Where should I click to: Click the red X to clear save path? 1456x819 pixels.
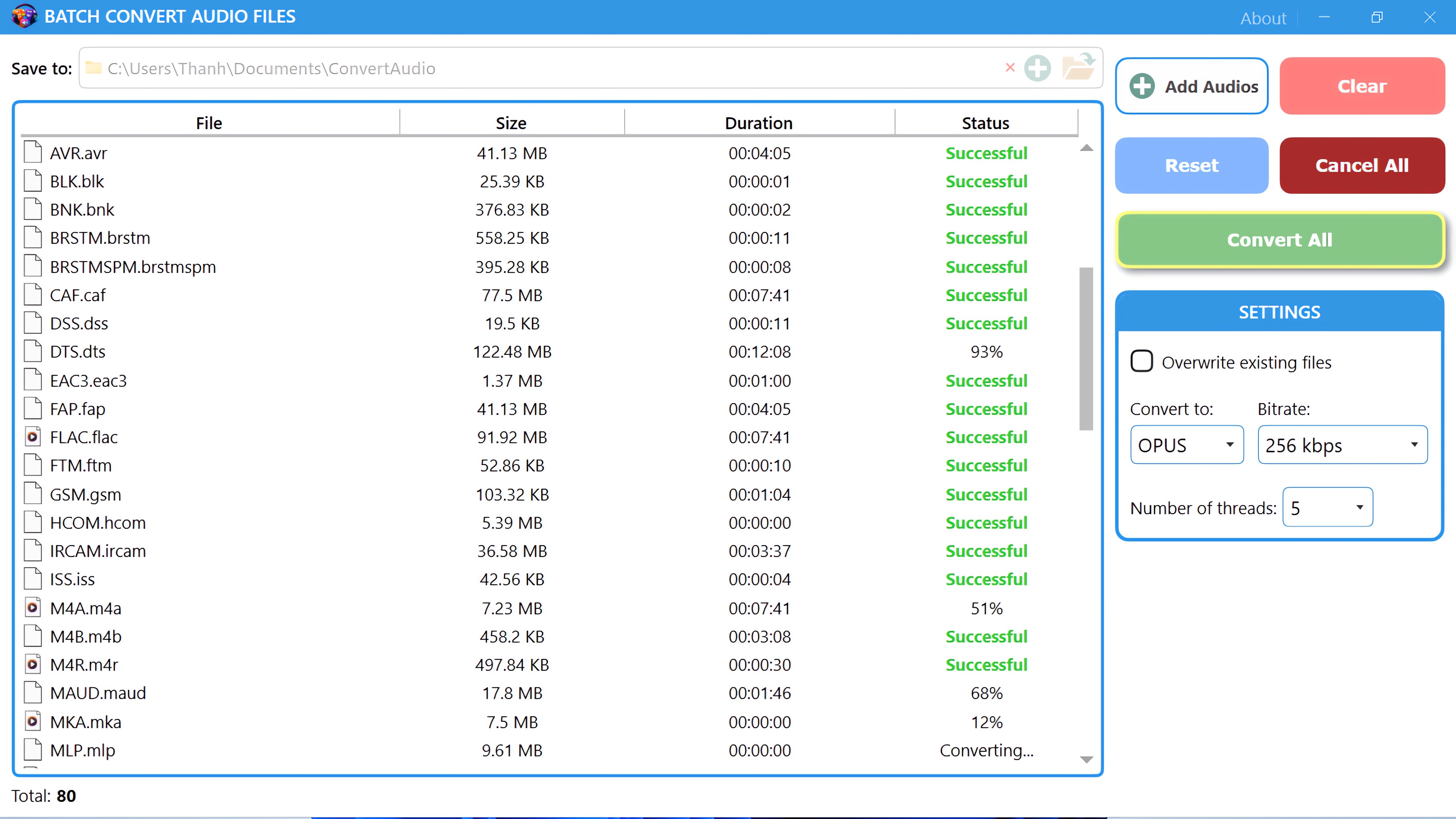1010,68
